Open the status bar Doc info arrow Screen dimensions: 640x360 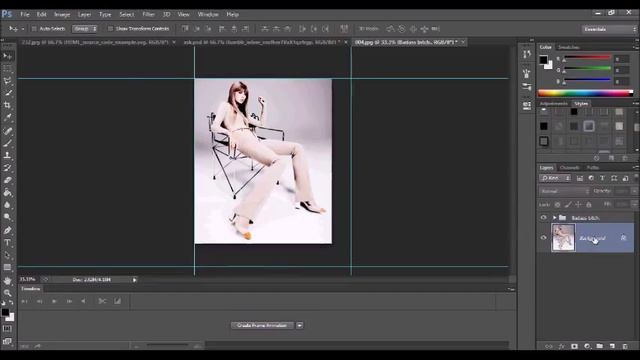134,280
